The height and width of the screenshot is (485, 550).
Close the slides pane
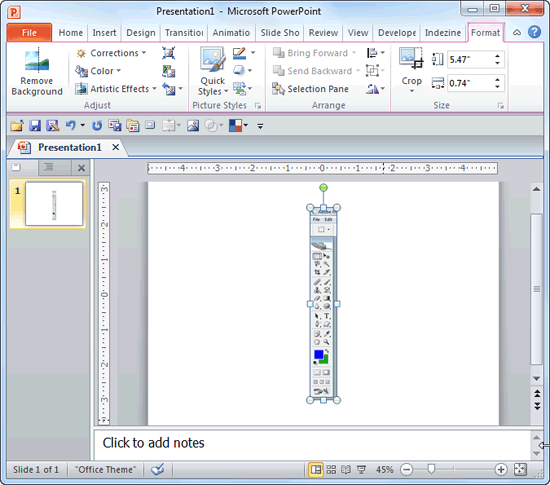point(81,168)
